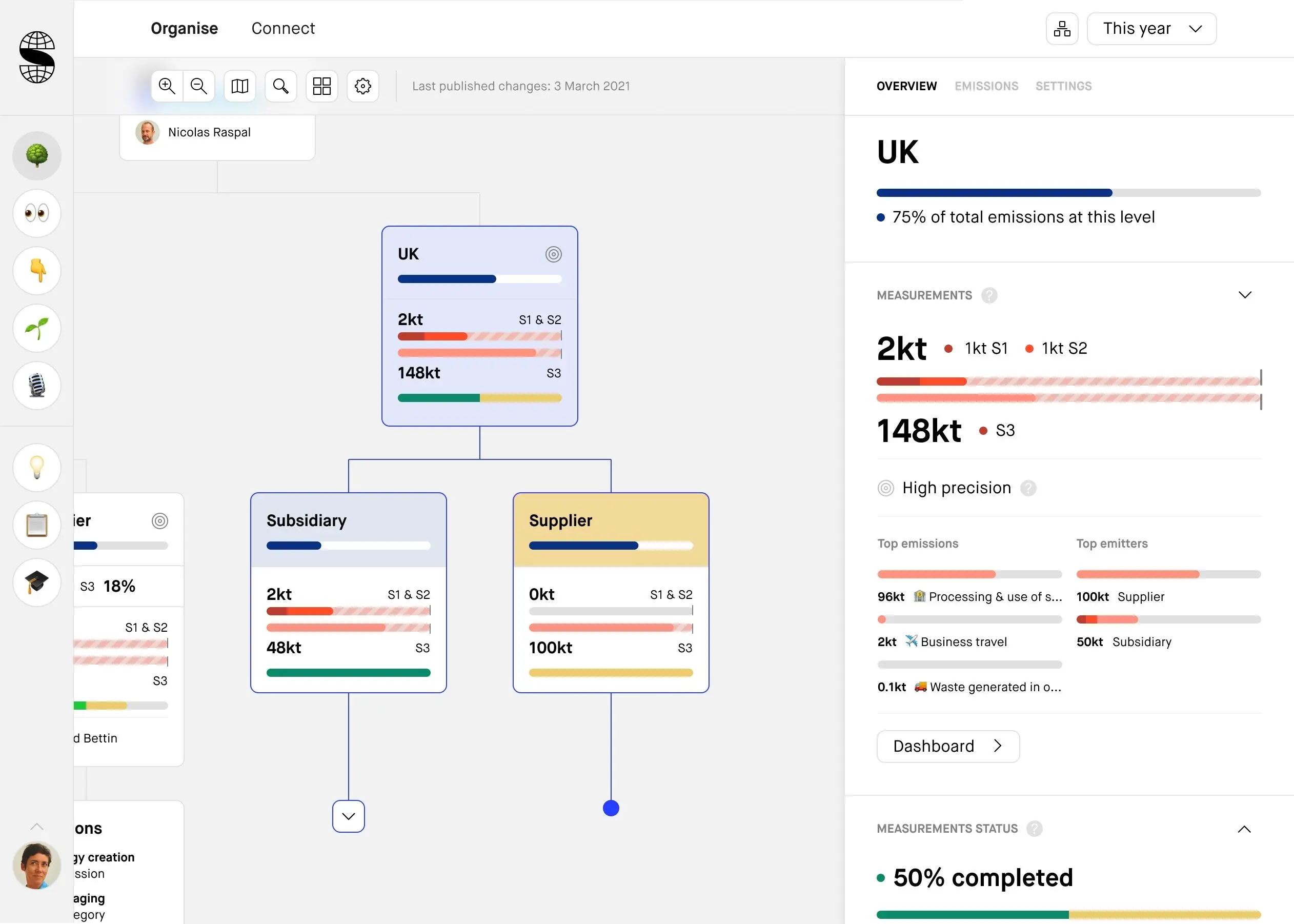This screenshot has width=1294, height=924.
Task: Switch to grid layout icon
Action: tap(321, 86)
